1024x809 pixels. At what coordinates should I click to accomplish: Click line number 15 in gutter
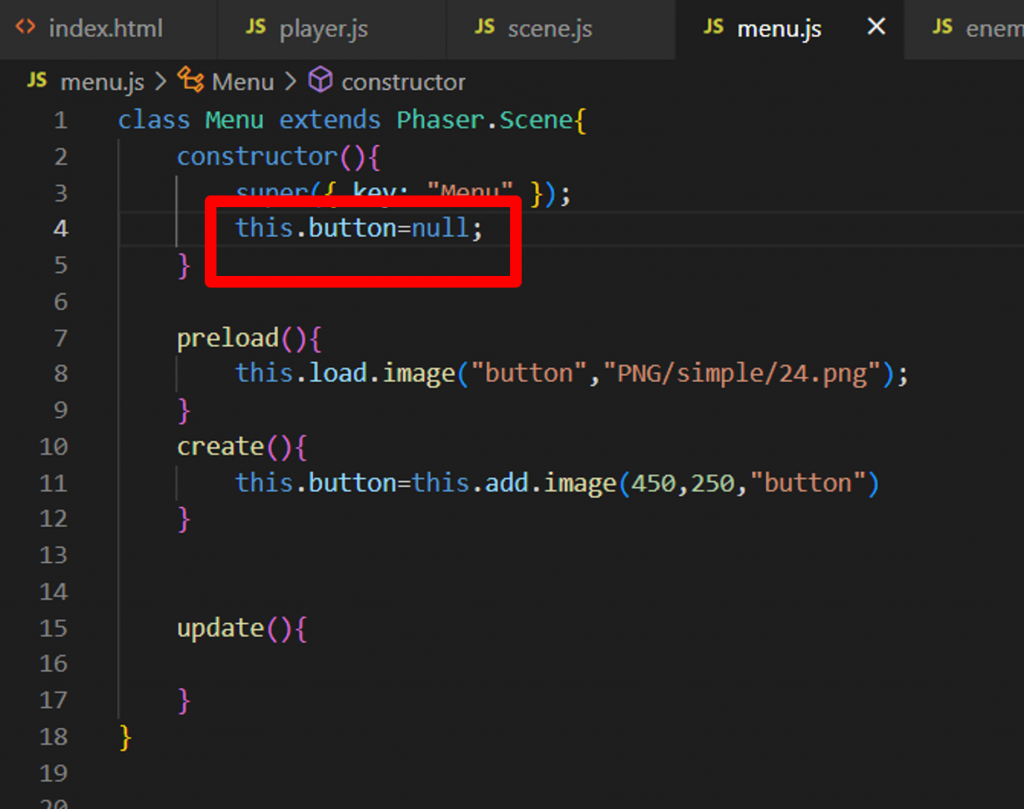[x=54, y=629]
